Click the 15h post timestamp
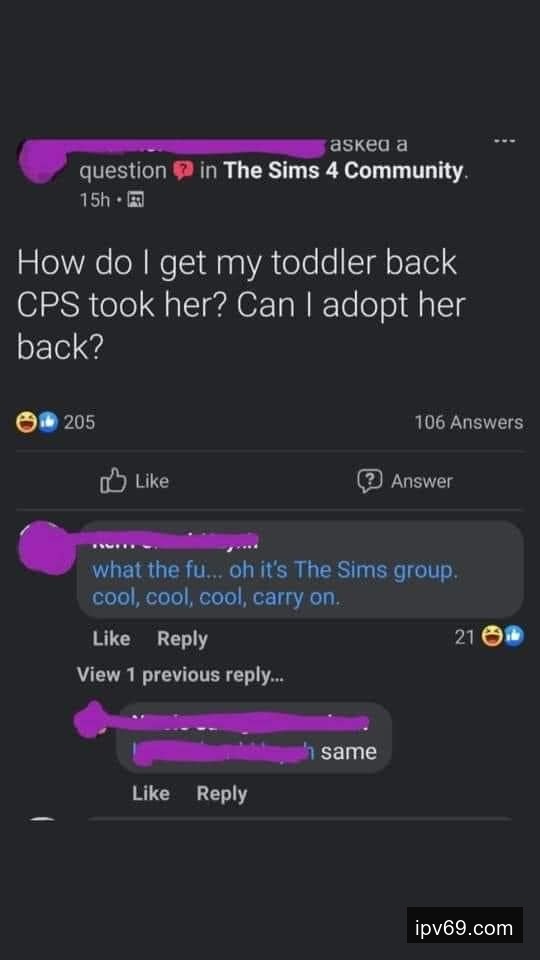Screen dimensions: 540x960 pos(94,200)
